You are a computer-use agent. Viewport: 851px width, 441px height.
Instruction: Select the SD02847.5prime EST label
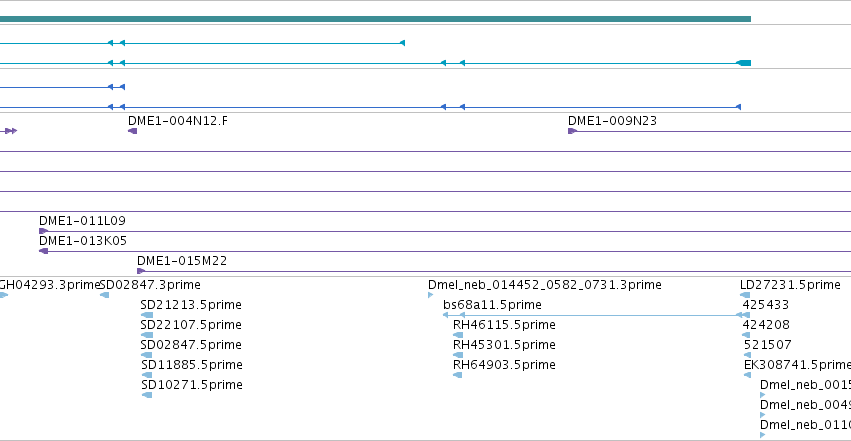191,345
